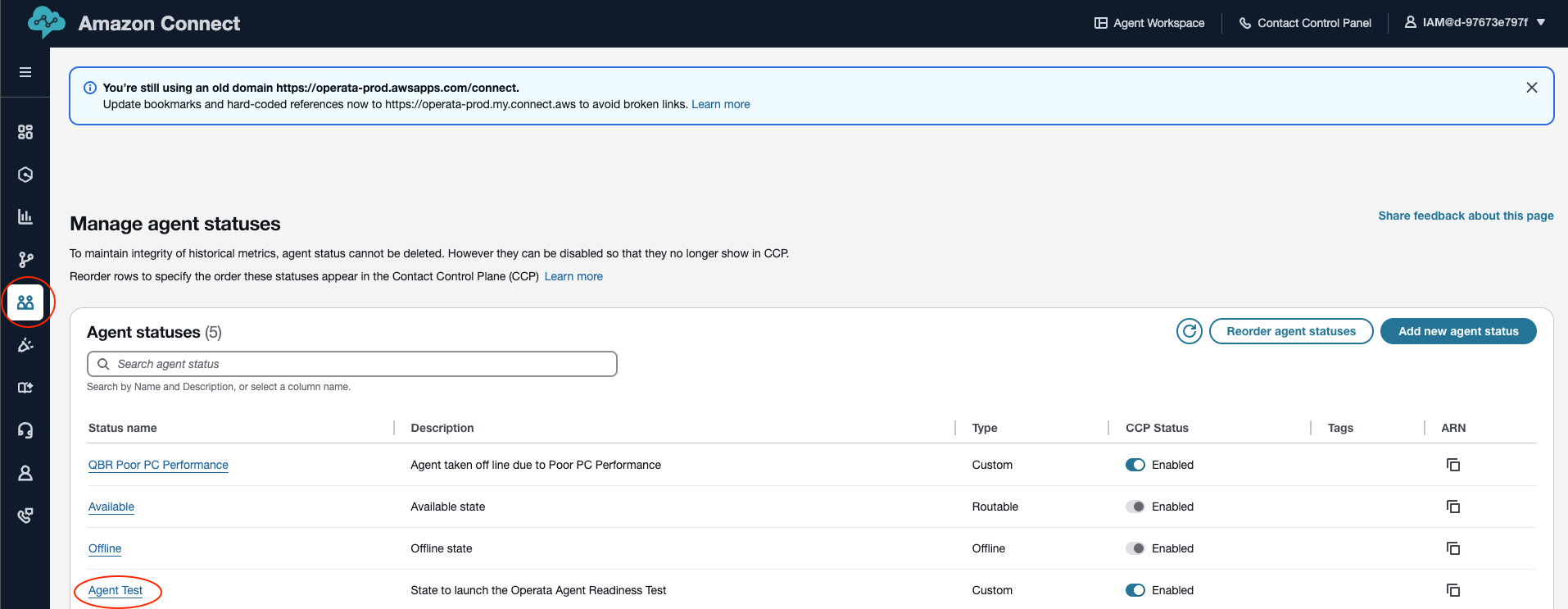Image resolution: width=1568 pixels, height=609 pixels.
Task: Select the 'Agent taken off line' description text
Action: [536, 465]
